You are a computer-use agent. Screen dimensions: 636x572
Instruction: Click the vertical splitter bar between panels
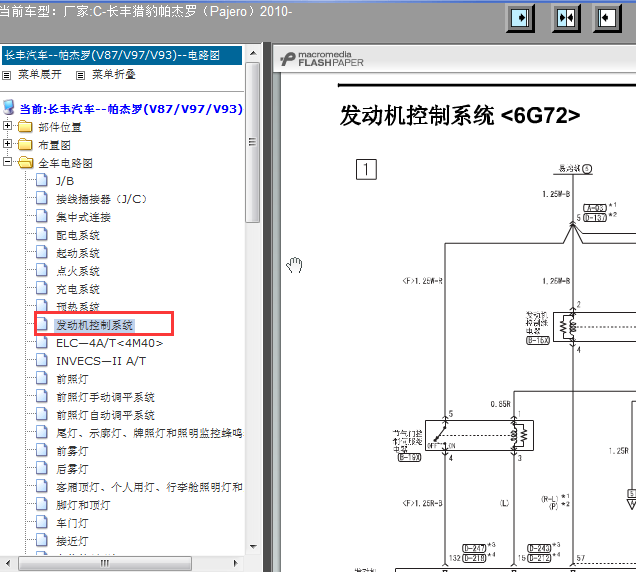click(x=267, y=307)
